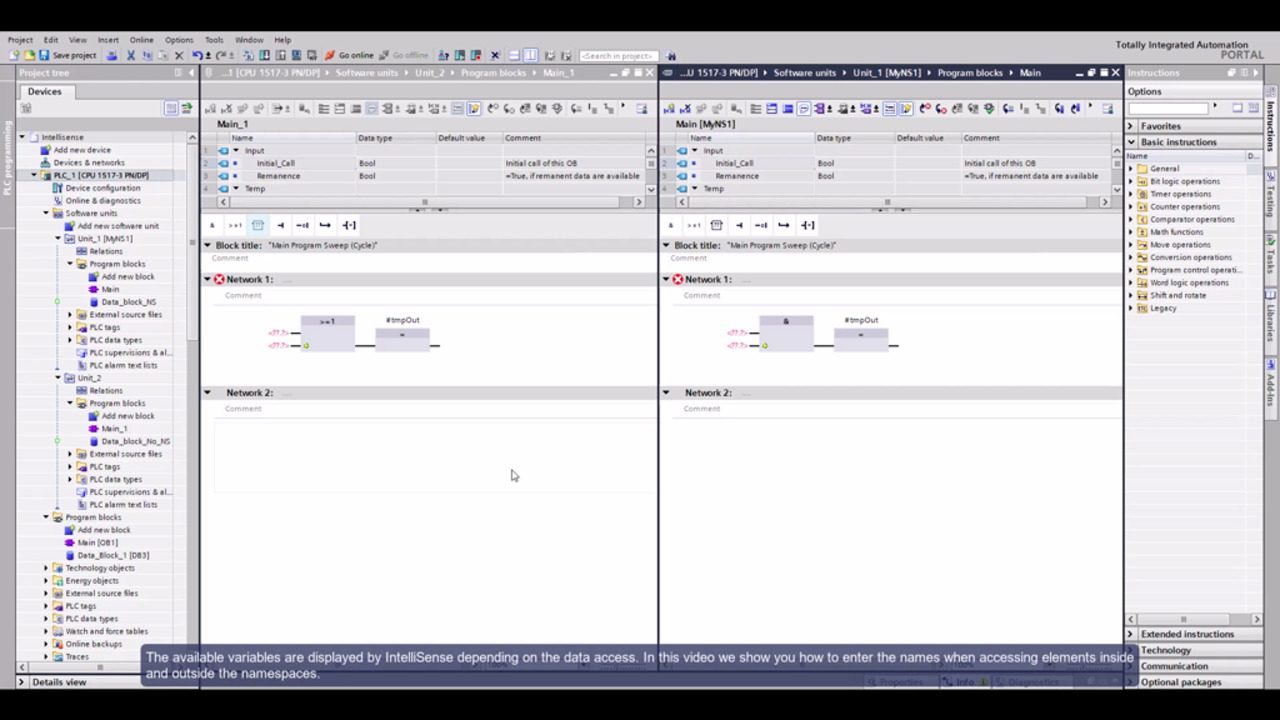Insert OR (>=1) box in right editor favorites
The image size is (1280, 720).
(x=693, y=225)
